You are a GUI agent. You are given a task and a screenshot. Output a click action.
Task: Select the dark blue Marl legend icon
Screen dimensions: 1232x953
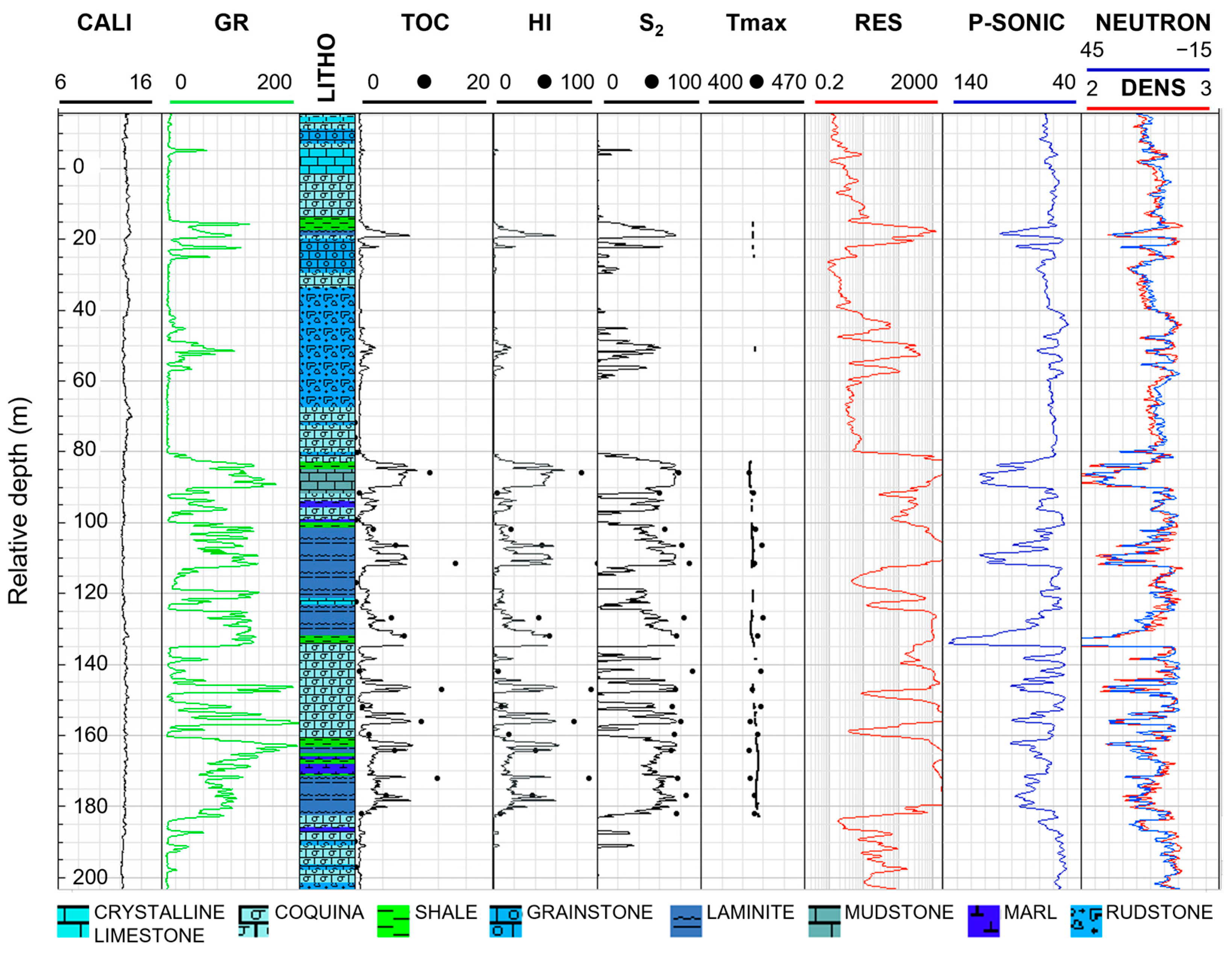click(983, 921)
